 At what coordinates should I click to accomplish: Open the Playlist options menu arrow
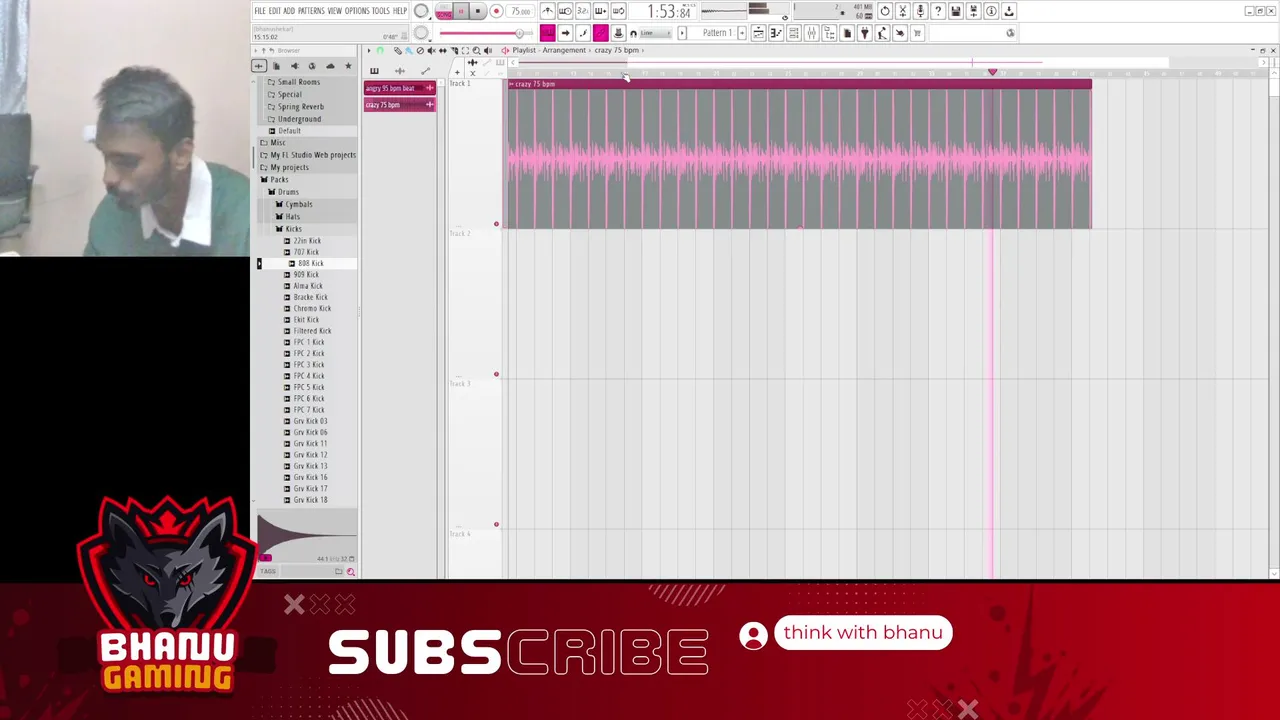point(369,50)
